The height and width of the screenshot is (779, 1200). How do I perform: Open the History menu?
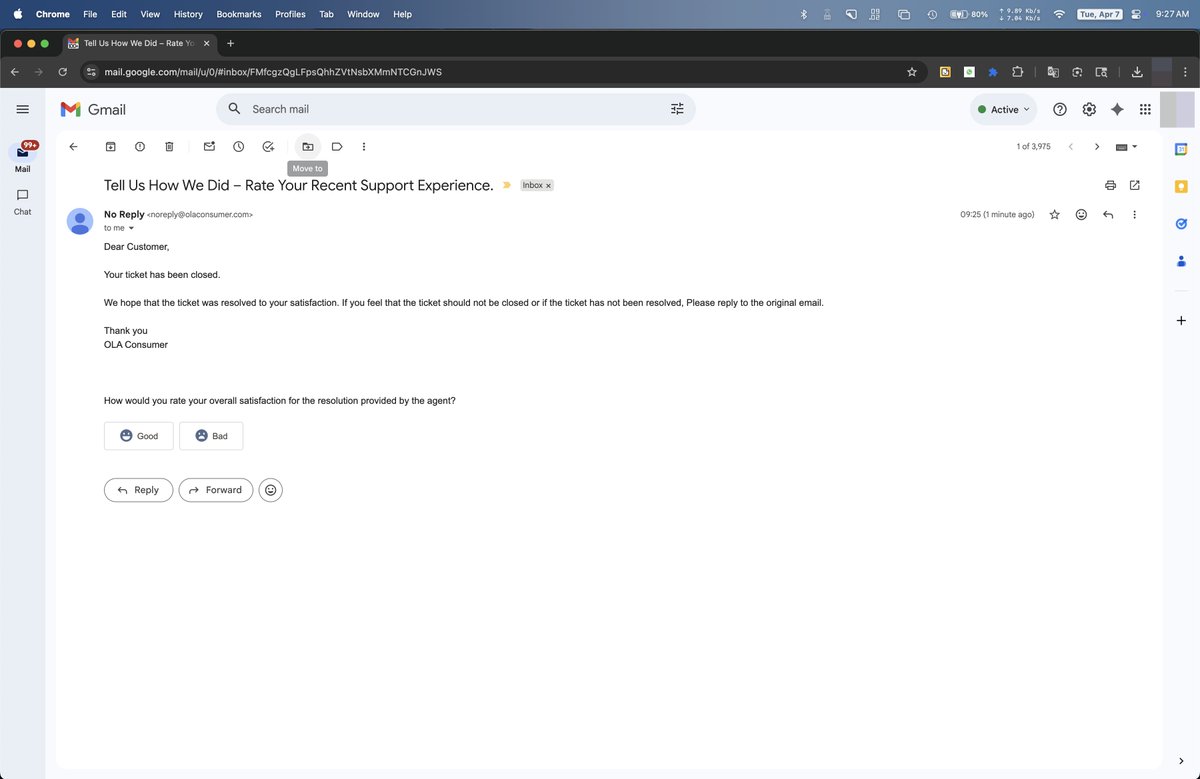click(x=188, y=14)
